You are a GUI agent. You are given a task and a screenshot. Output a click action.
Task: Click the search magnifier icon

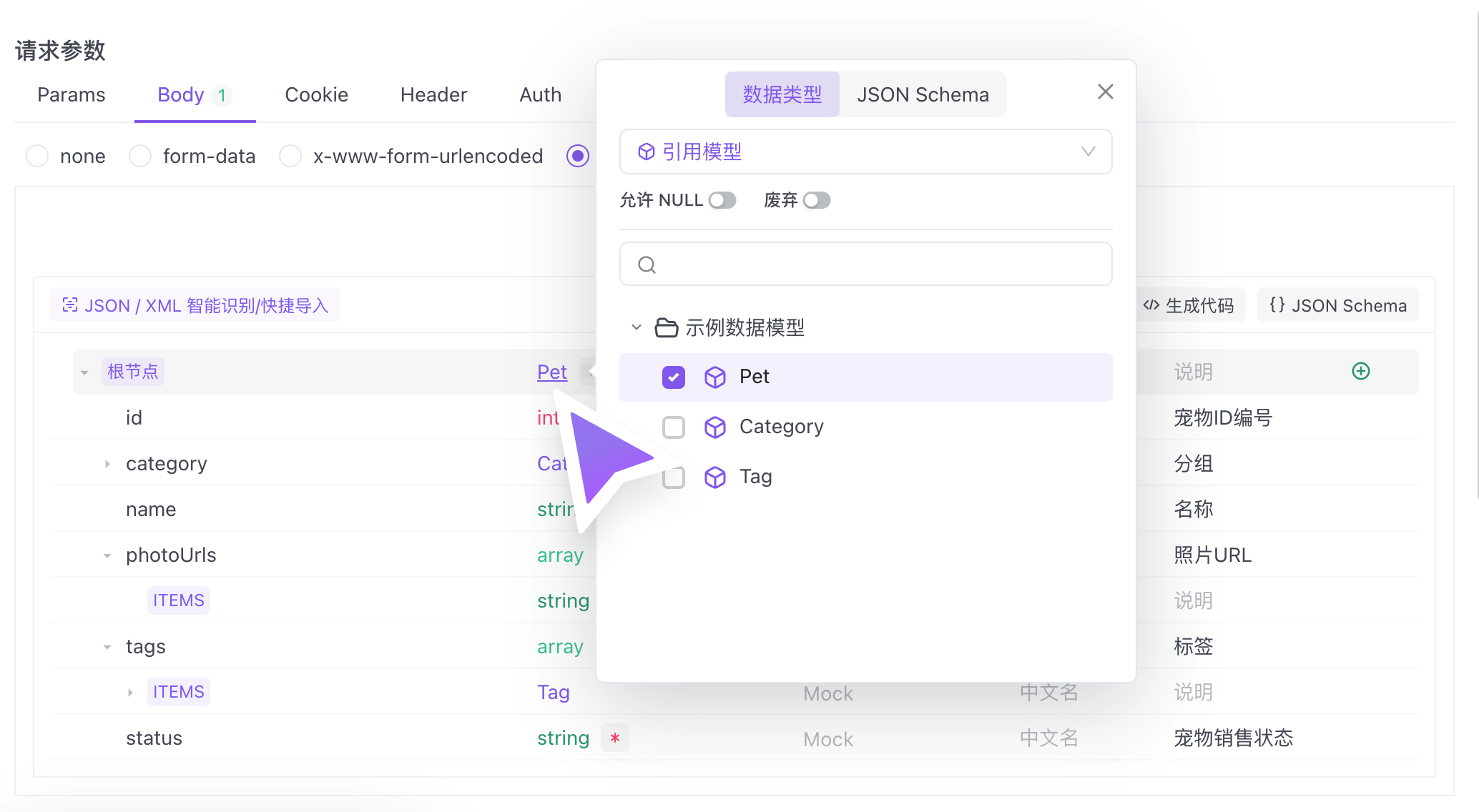[x=647, y=264]
